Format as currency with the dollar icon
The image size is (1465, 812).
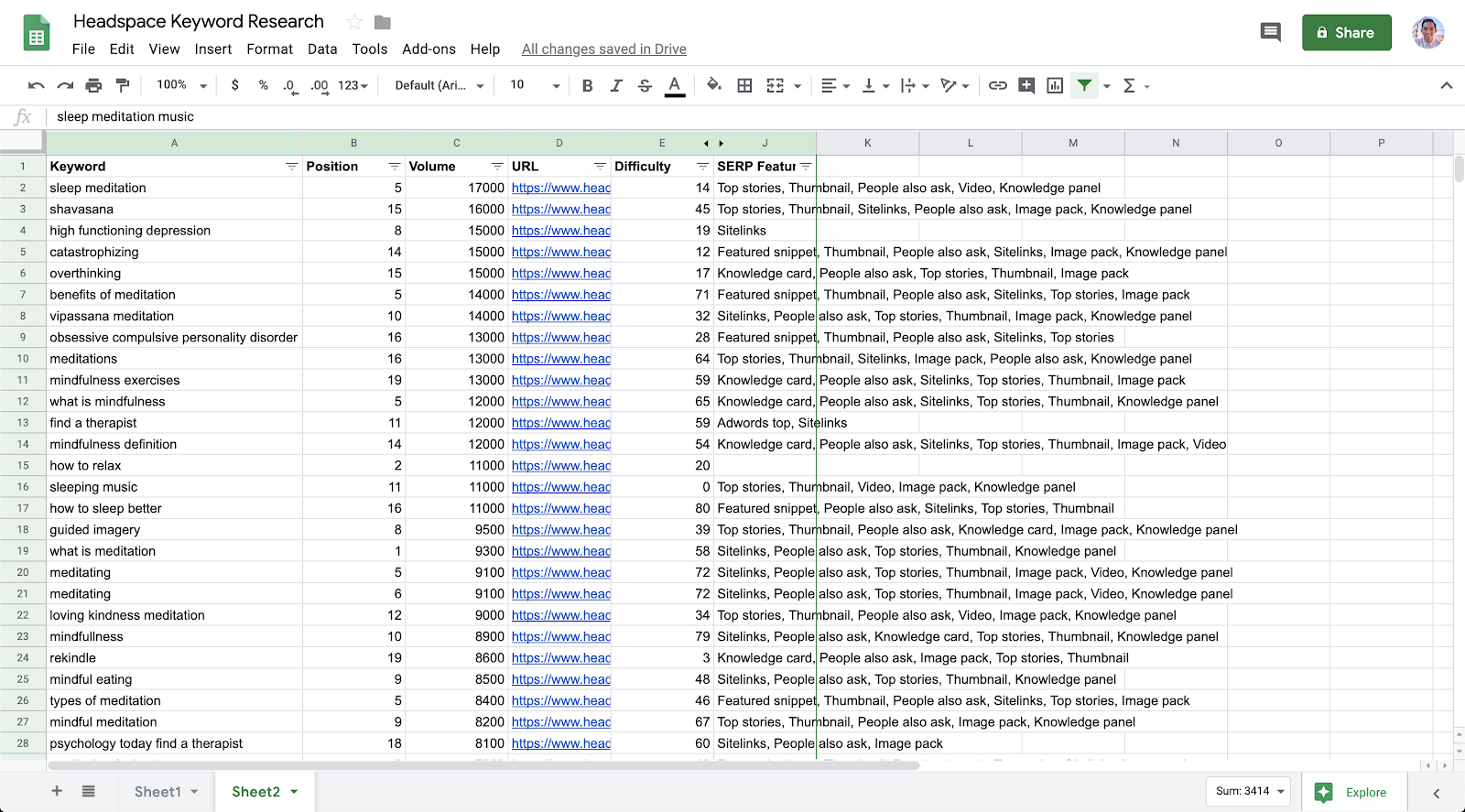pos(235,85)
